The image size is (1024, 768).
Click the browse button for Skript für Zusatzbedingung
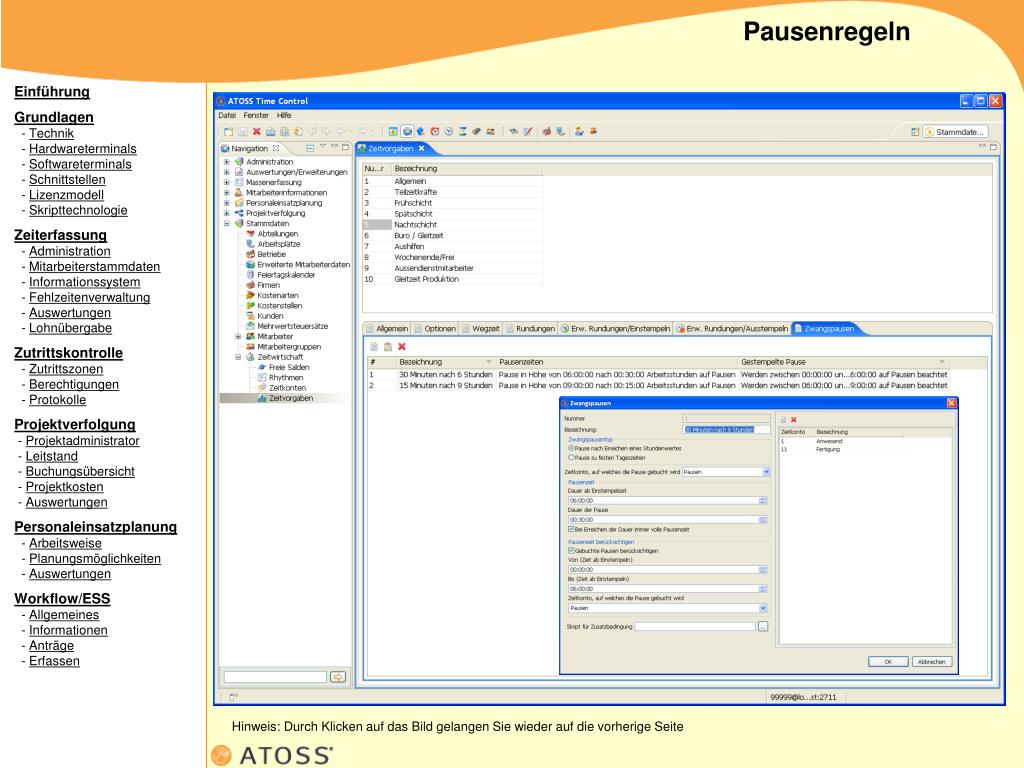763,626
